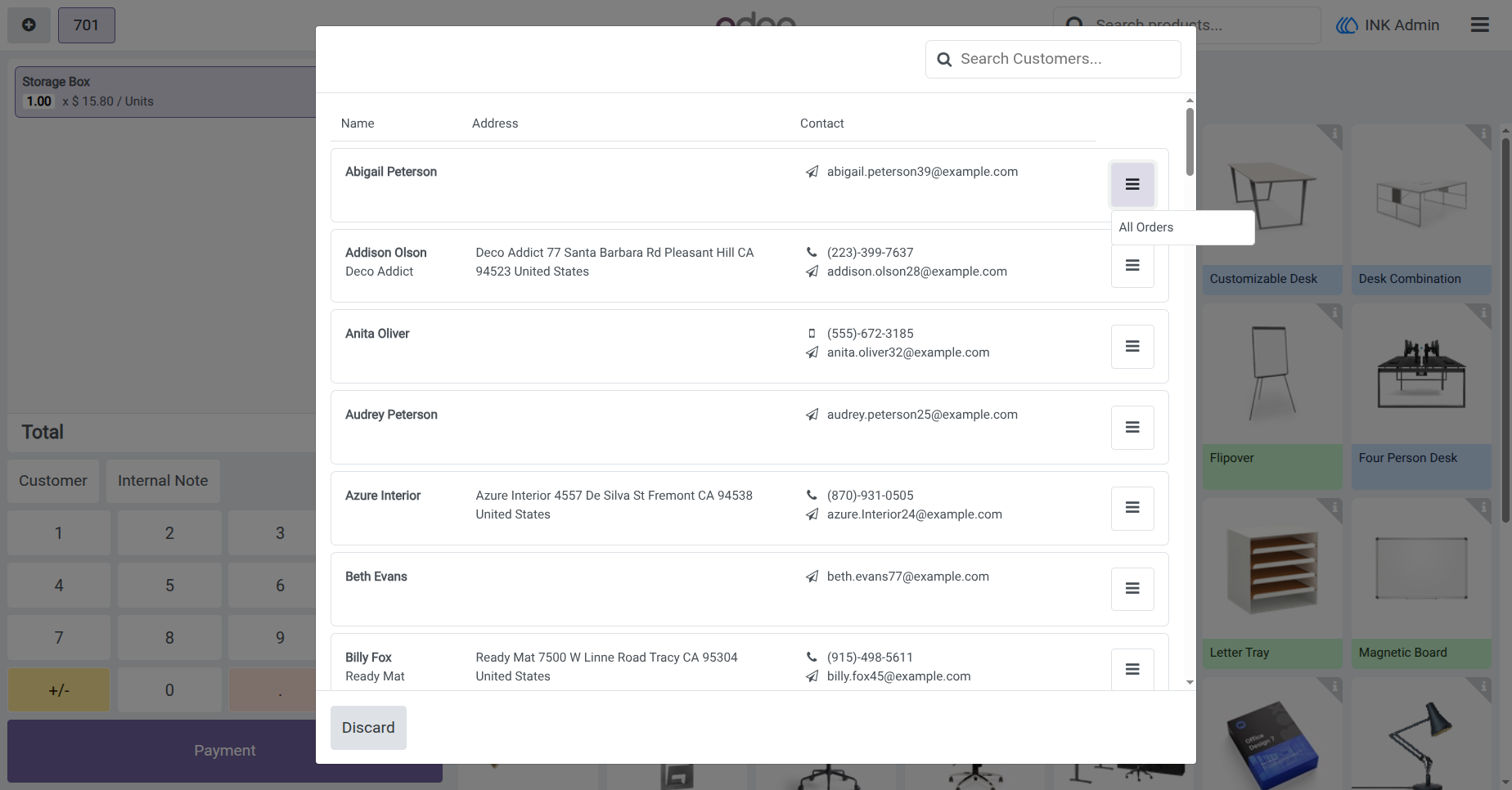
Task: Open Anita Oliver's hamburger menu
Action: tap(1132, 346)
